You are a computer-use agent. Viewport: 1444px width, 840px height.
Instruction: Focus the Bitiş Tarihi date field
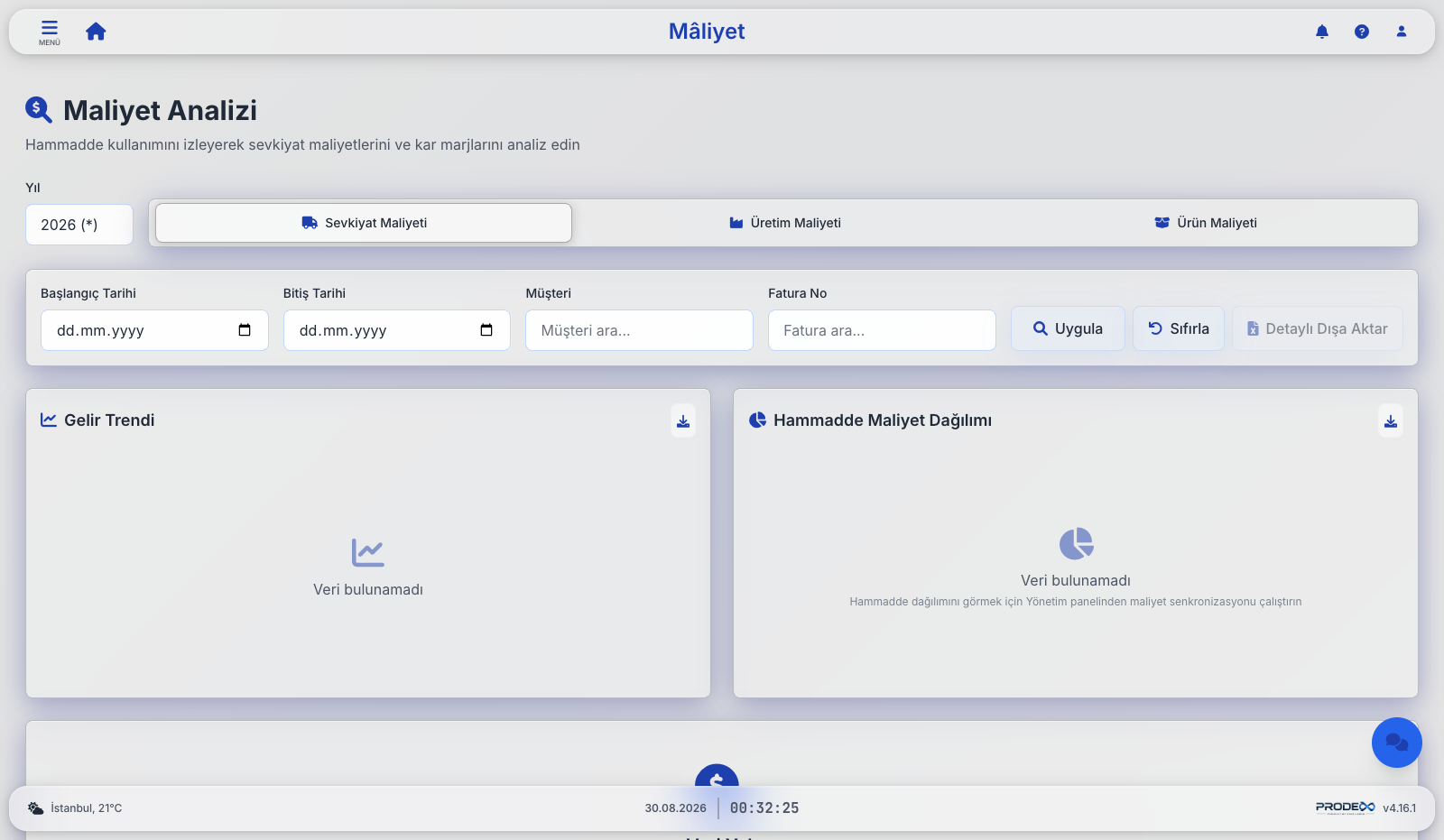tap(397, 330)
